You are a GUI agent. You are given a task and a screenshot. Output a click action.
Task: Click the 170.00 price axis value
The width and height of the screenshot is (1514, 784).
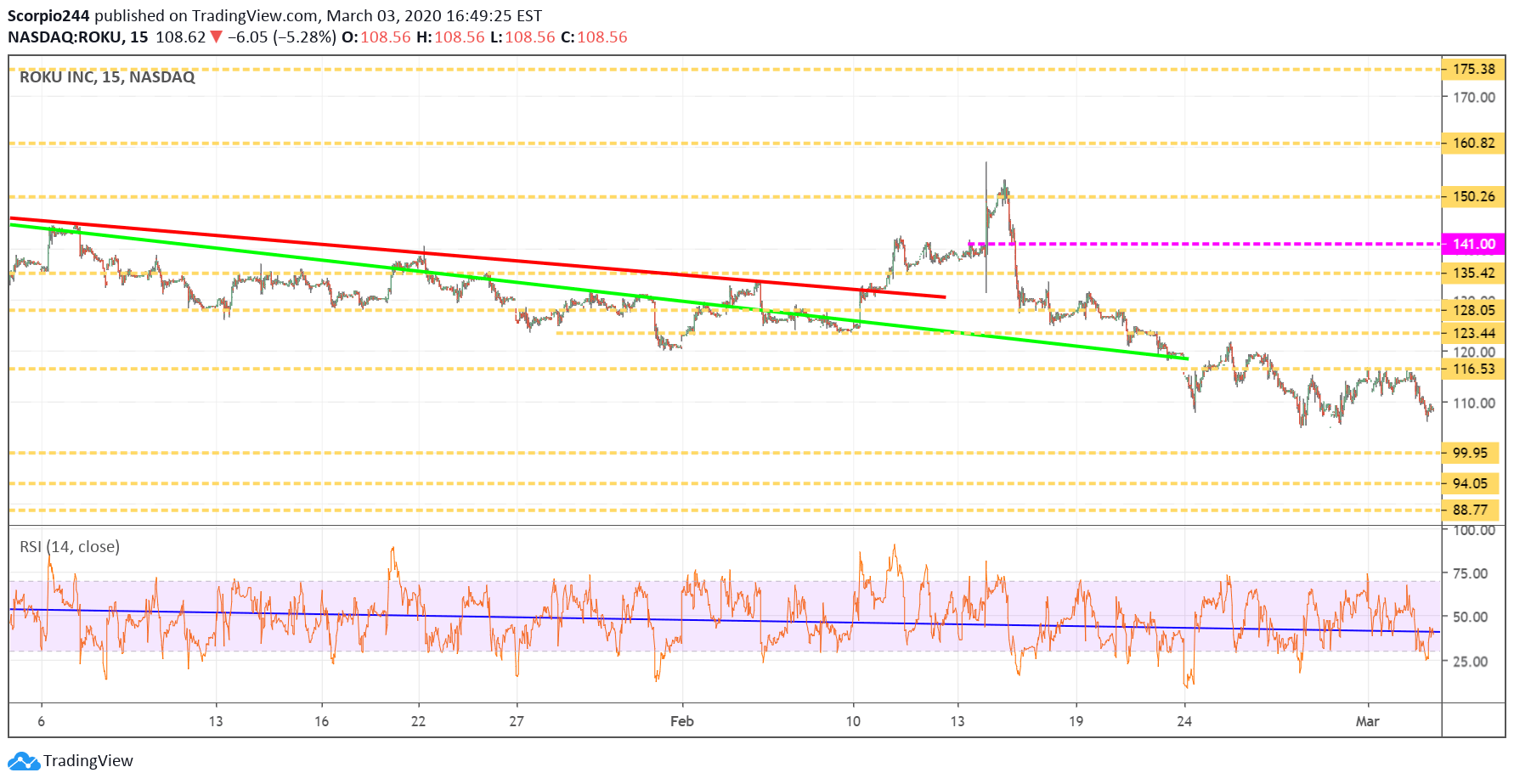click(x=1474, y=98)
